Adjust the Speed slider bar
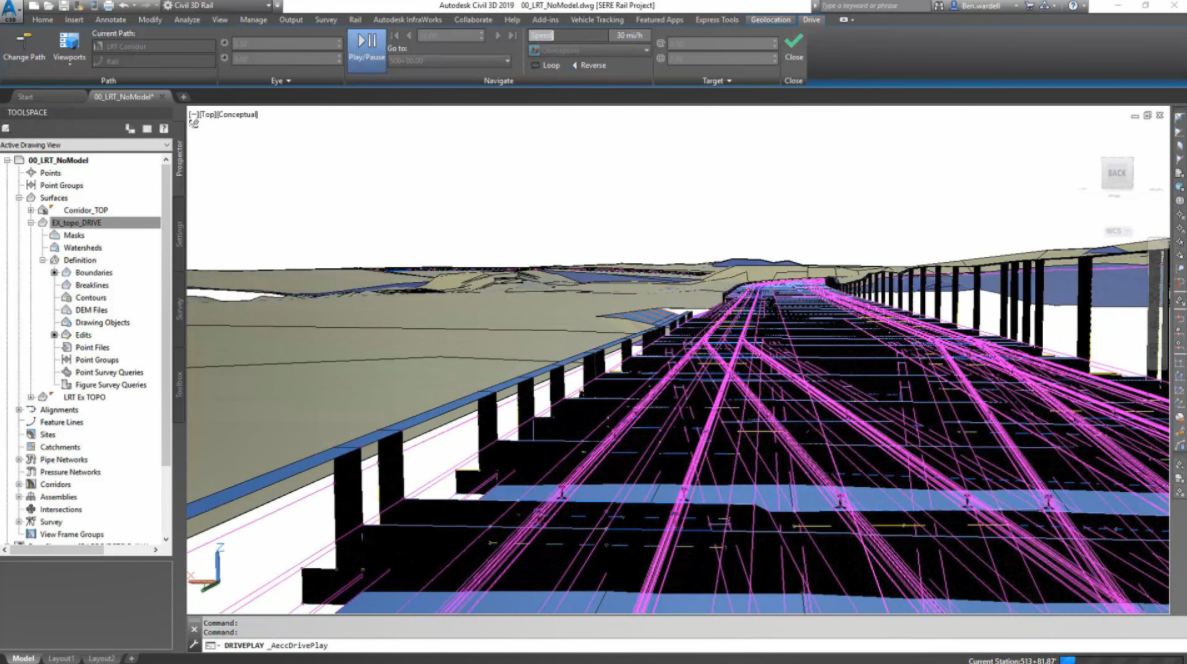 coord(568,35)
